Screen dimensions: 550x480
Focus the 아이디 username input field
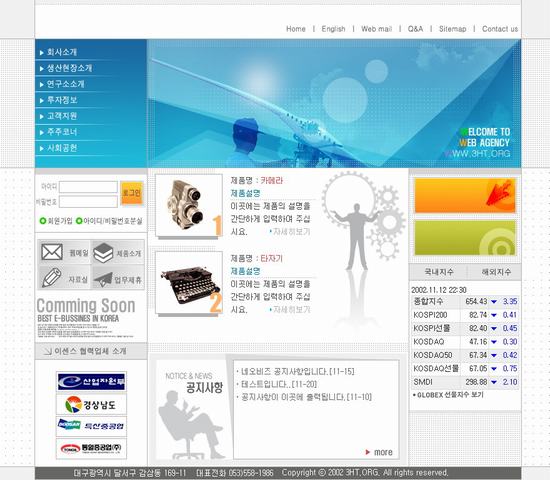[88, 187]
